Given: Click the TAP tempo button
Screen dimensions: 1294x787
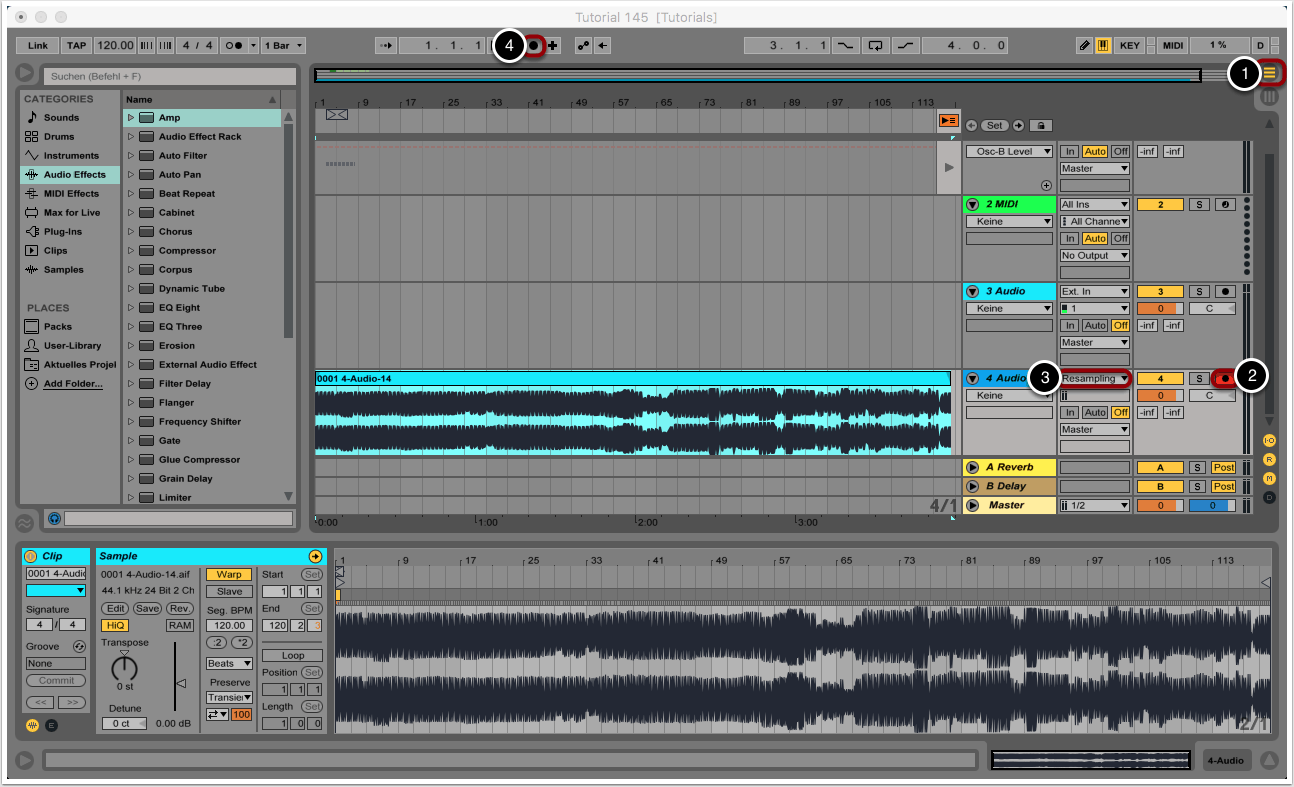Looking at the screenshot, I should click(76, 46).
